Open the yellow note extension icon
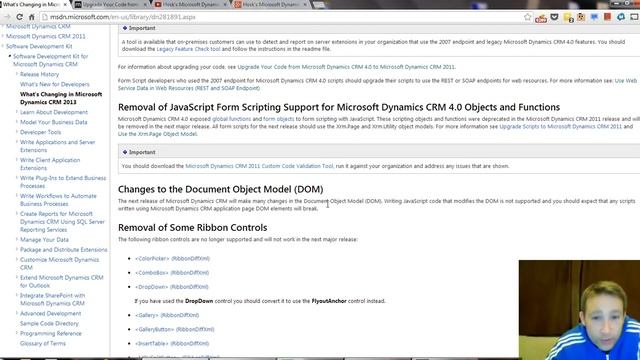 [568, 18]
